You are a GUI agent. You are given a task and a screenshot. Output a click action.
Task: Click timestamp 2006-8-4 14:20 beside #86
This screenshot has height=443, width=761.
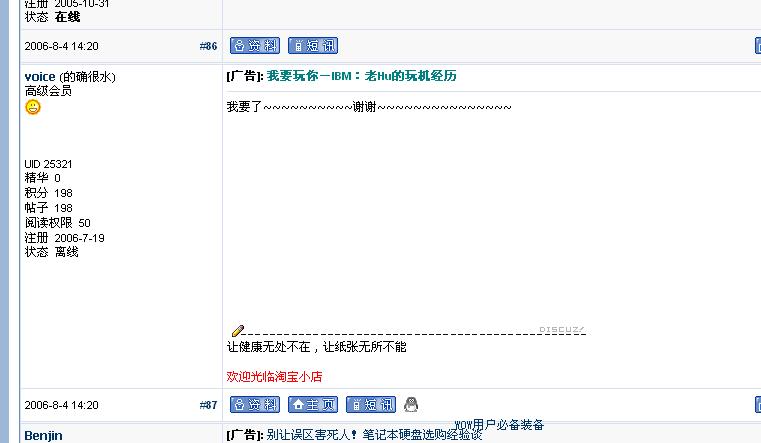click(x=61, y=46)
